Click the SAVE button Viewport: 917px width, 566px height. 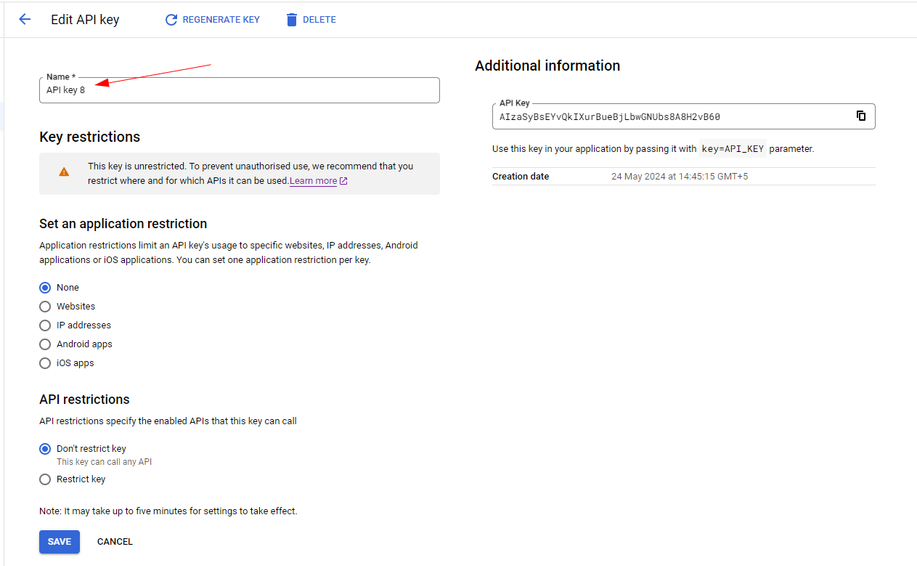(60, 541)
